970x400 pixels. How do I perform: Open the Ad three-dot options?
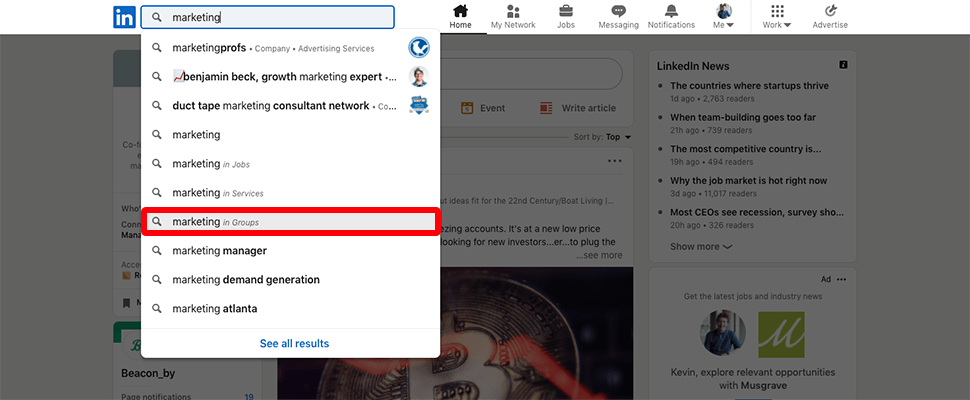pos(841,279)
